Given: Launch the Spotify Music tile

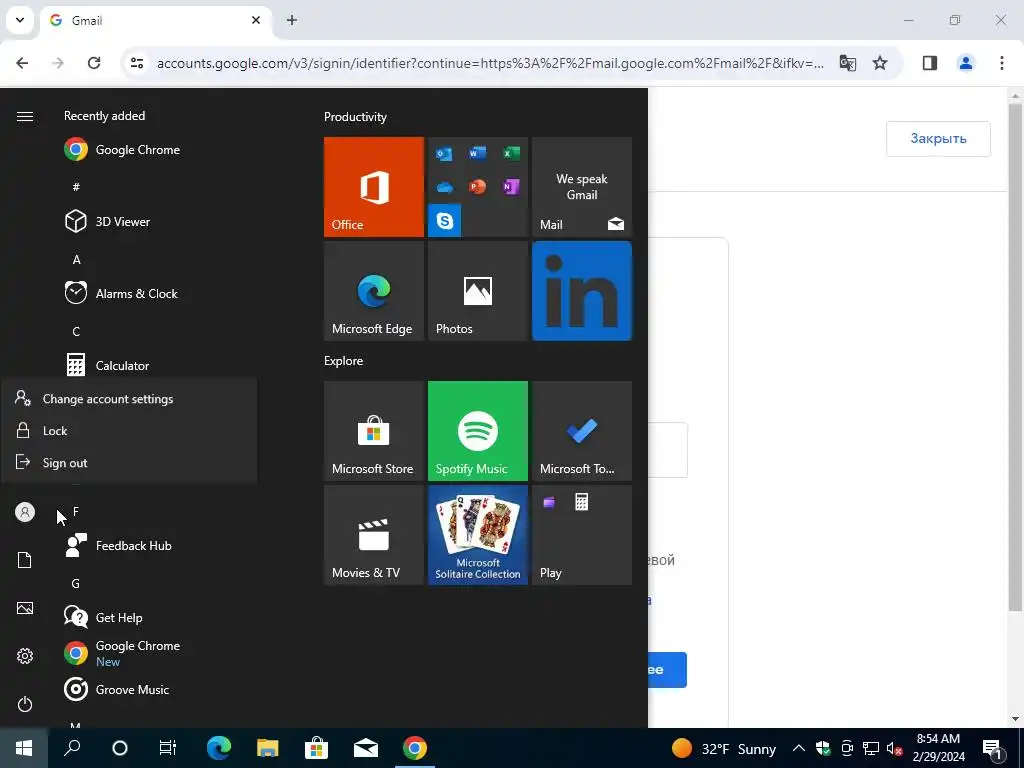Looking at the screenshot, I should pyautogui.click(x=477, y=431).
